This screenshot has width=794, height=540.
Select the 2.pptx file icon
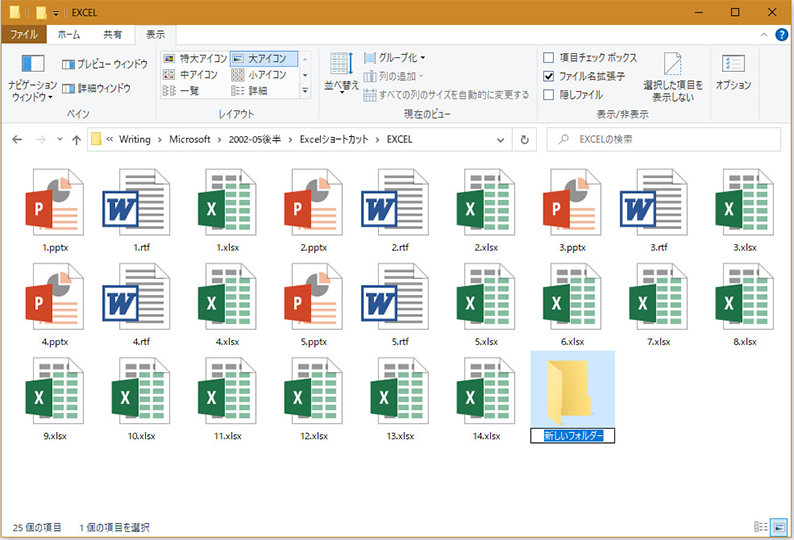tap(313, 202)
